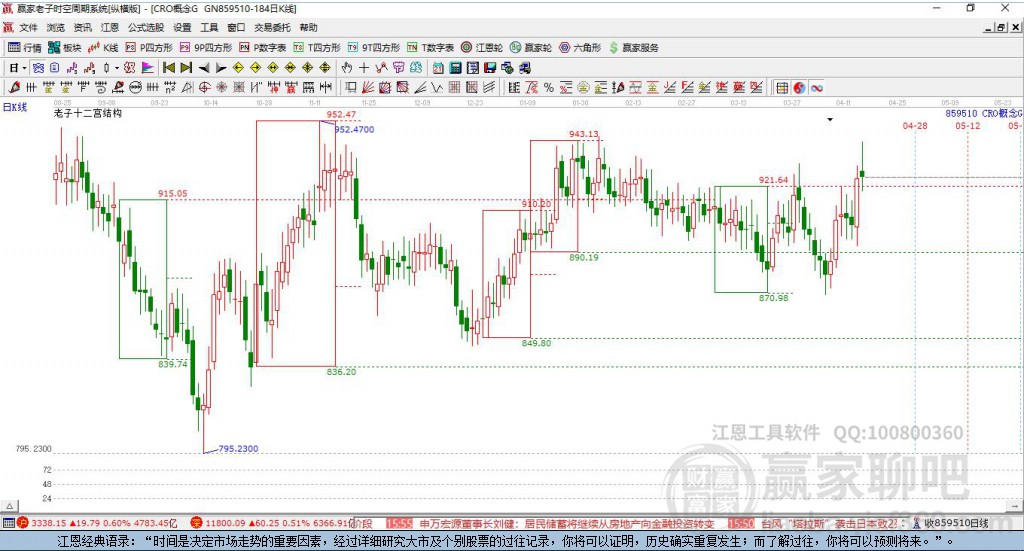Open the P数字表 number table
The image size is (1024, 551).
tap(263, 48)
